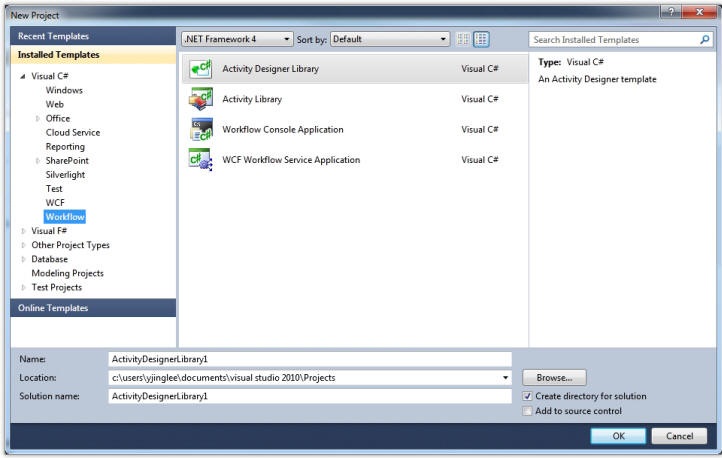Image resolution: width=722 pixels, height=458 pixels.
Task: Select the Modeling Projects node
Action: pyautogui.click(x=67, y=273)
